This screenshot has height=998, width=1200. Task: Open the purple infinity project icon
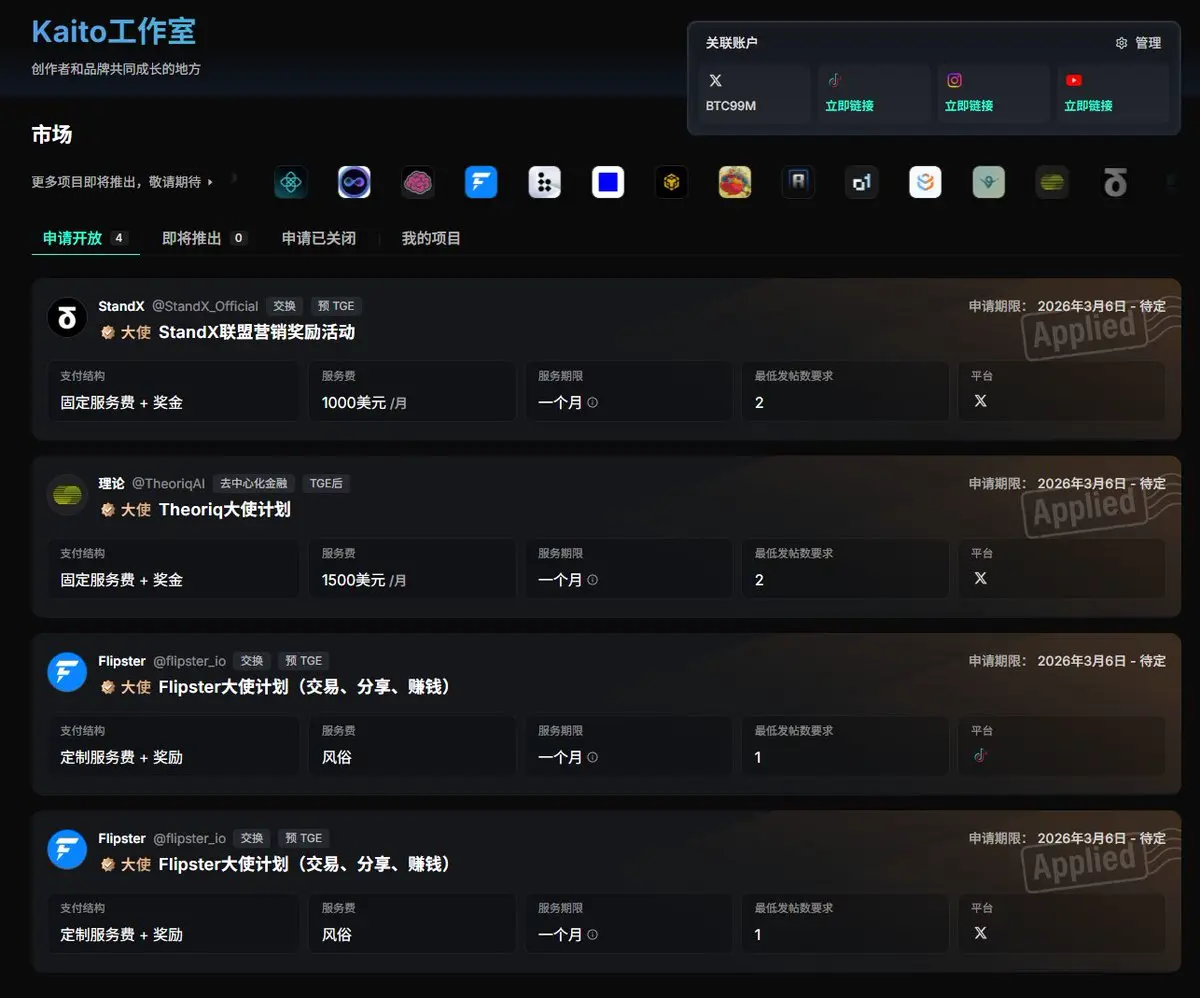coord(354,182)
